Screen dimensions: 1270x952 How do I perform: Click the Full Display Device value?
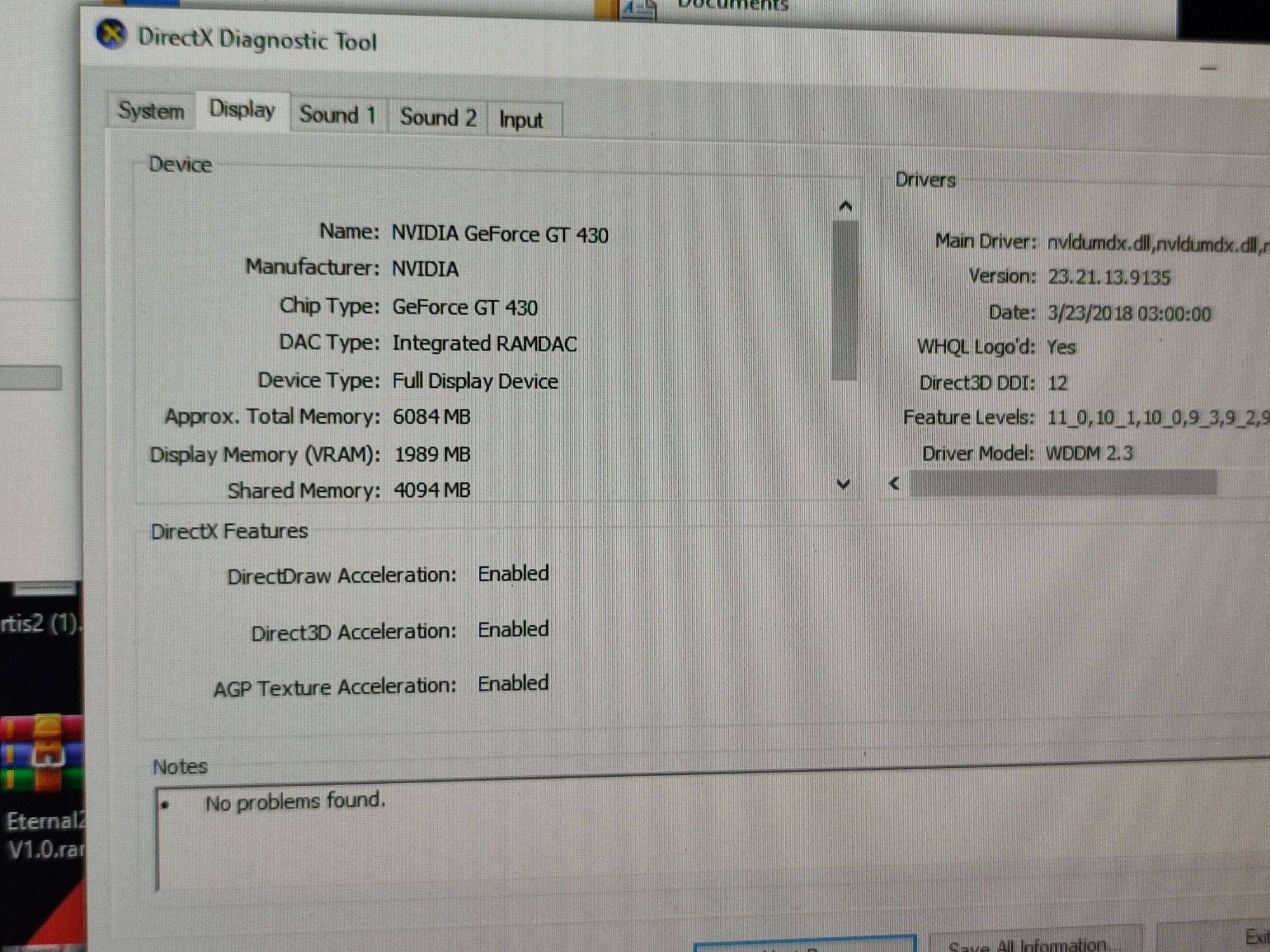coord(475,381)
